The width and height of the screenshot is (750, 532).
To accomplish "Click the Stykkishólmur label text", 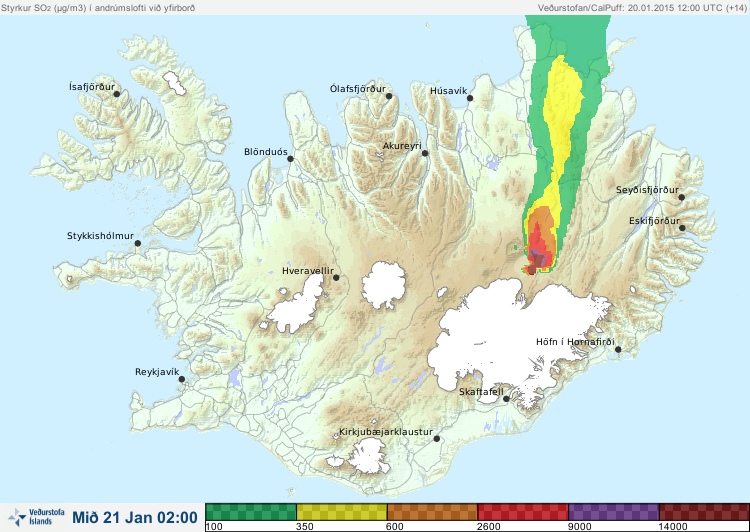I will 100,236.
